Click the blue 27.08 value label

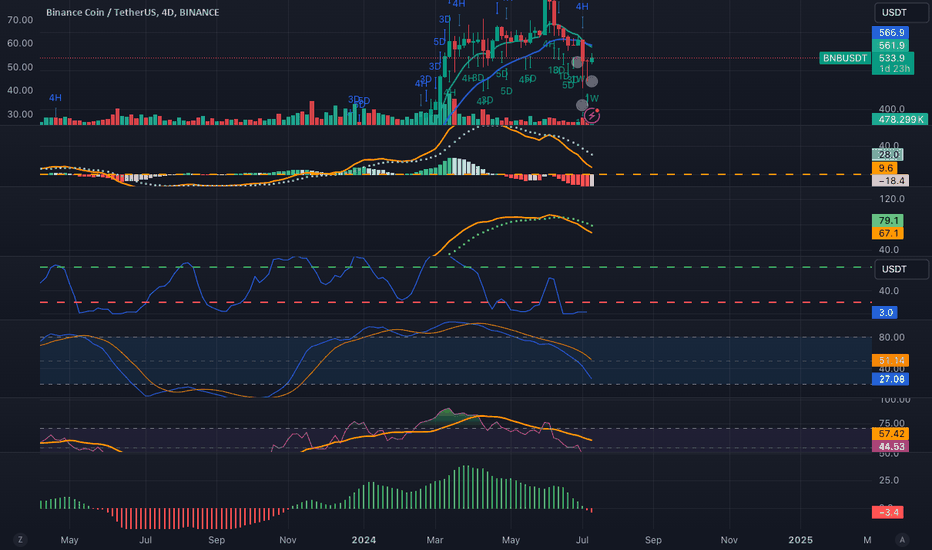click(x=890, y=379)
